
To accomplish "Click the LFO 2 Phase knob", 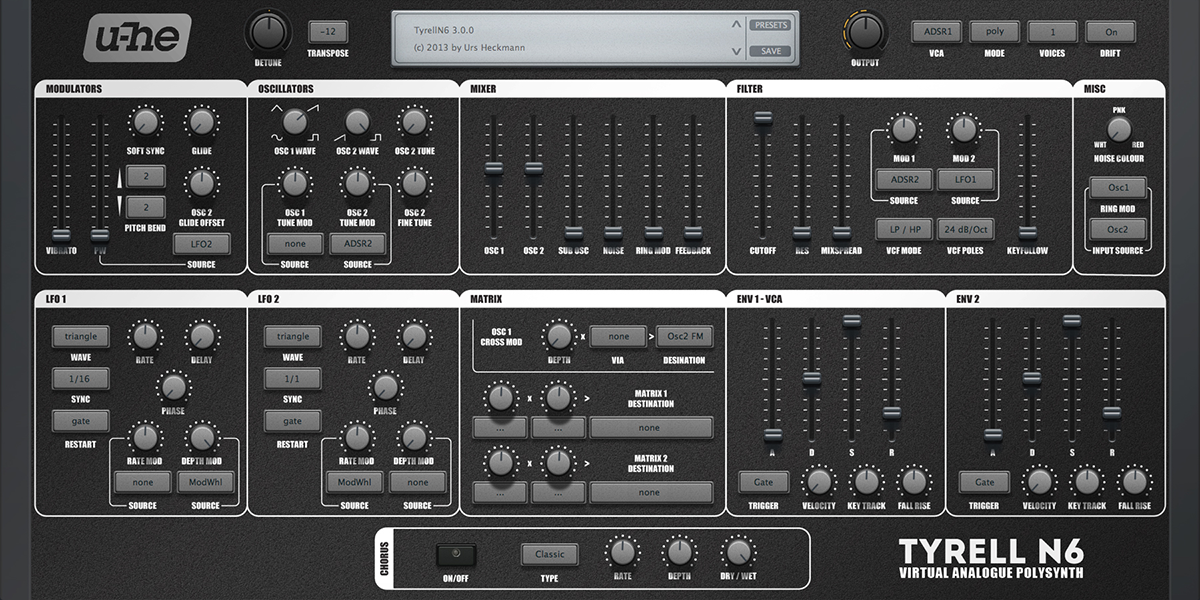I will 385,387.
